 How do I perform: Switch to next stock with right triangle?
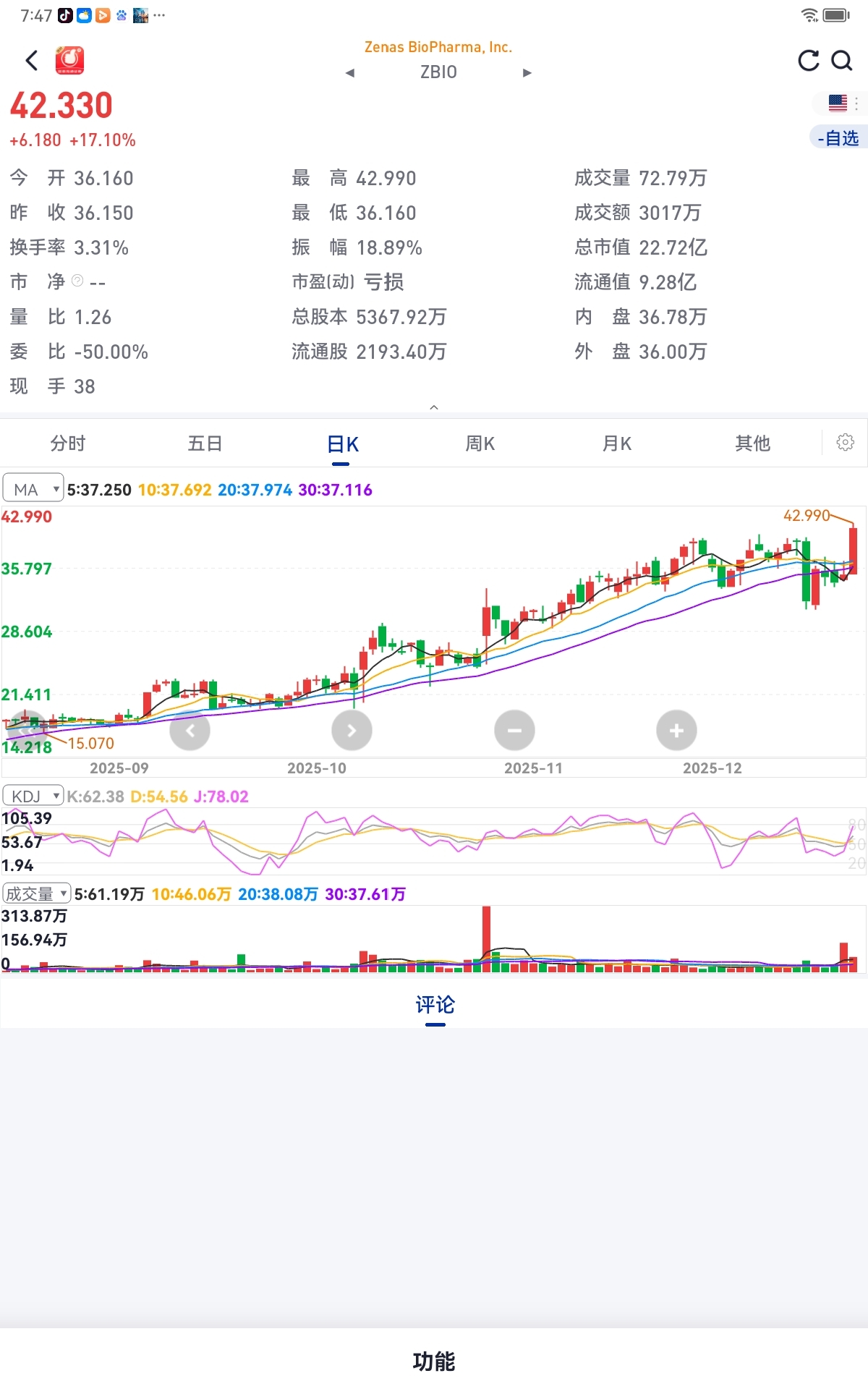pos(527,73)
